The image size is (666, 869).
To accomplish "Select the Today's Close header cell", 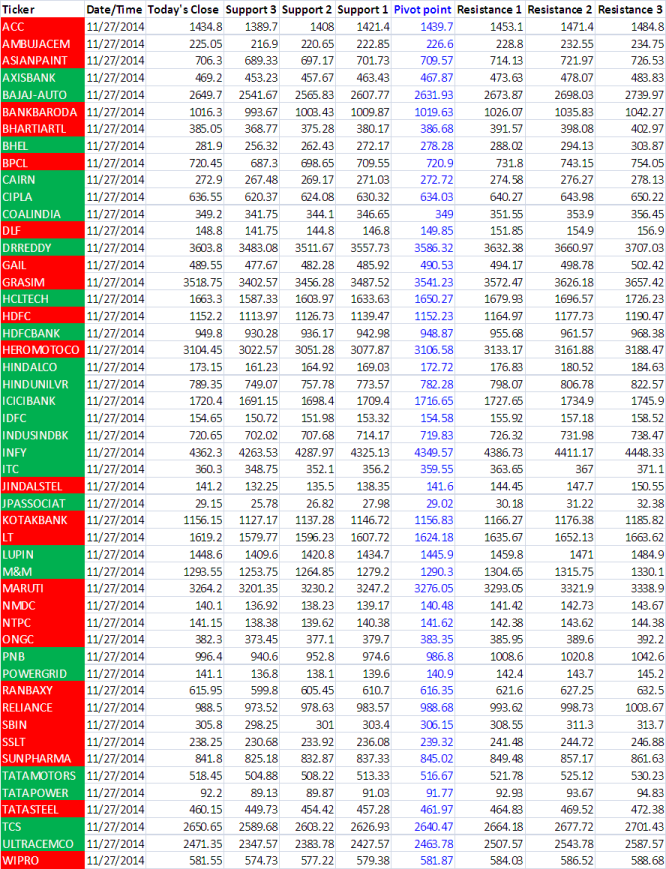I will point(184,9).
